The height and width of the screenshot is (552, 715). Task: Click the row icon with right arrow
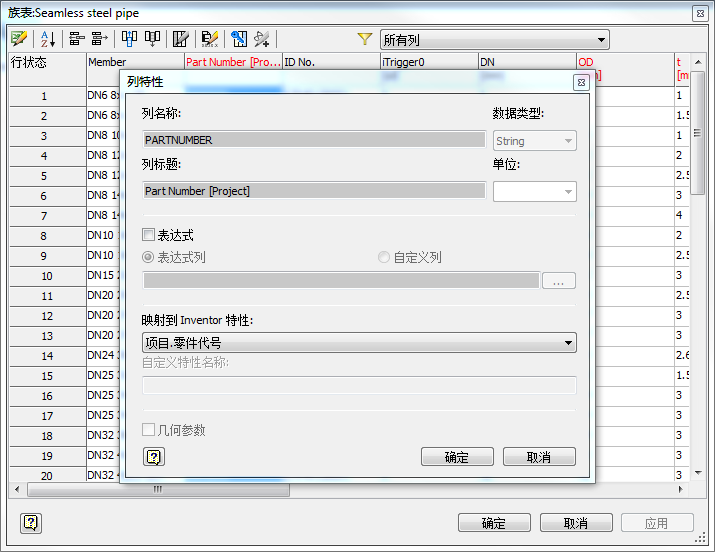click(99, 39)
